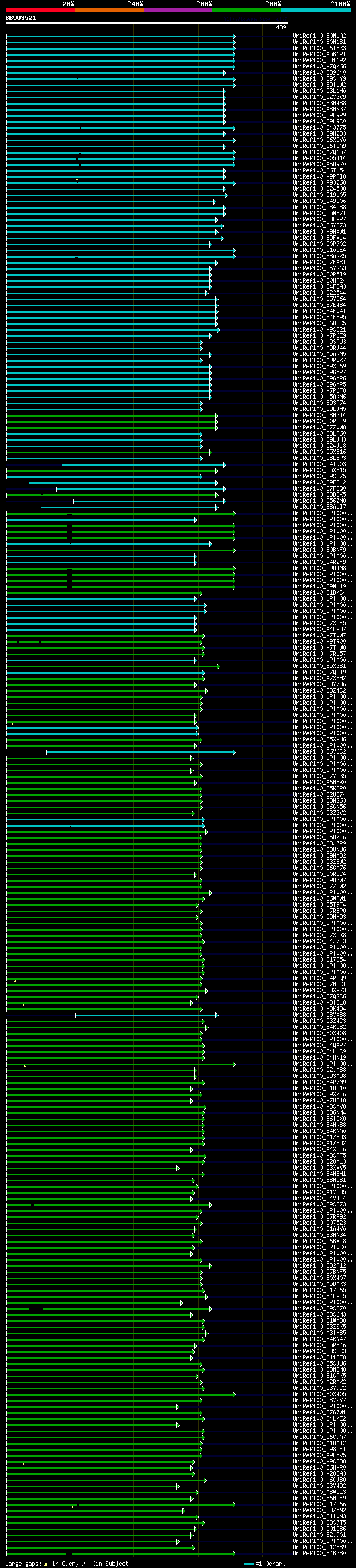Screen dimensions: 356x1568
Task: Select hit label UniRef100_Q84LB8
Action: point(319,207)
